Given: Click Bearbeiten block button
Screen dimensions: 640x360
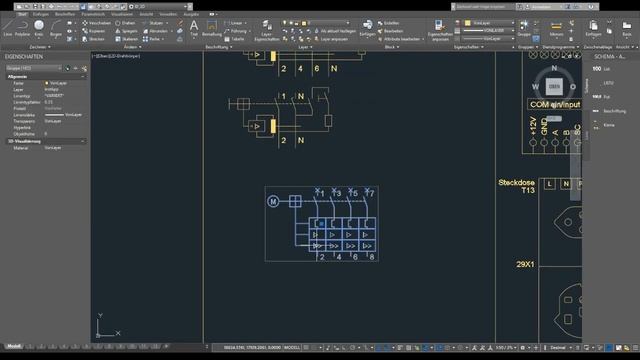Looking at the screenshot, I should pos(390,31).
